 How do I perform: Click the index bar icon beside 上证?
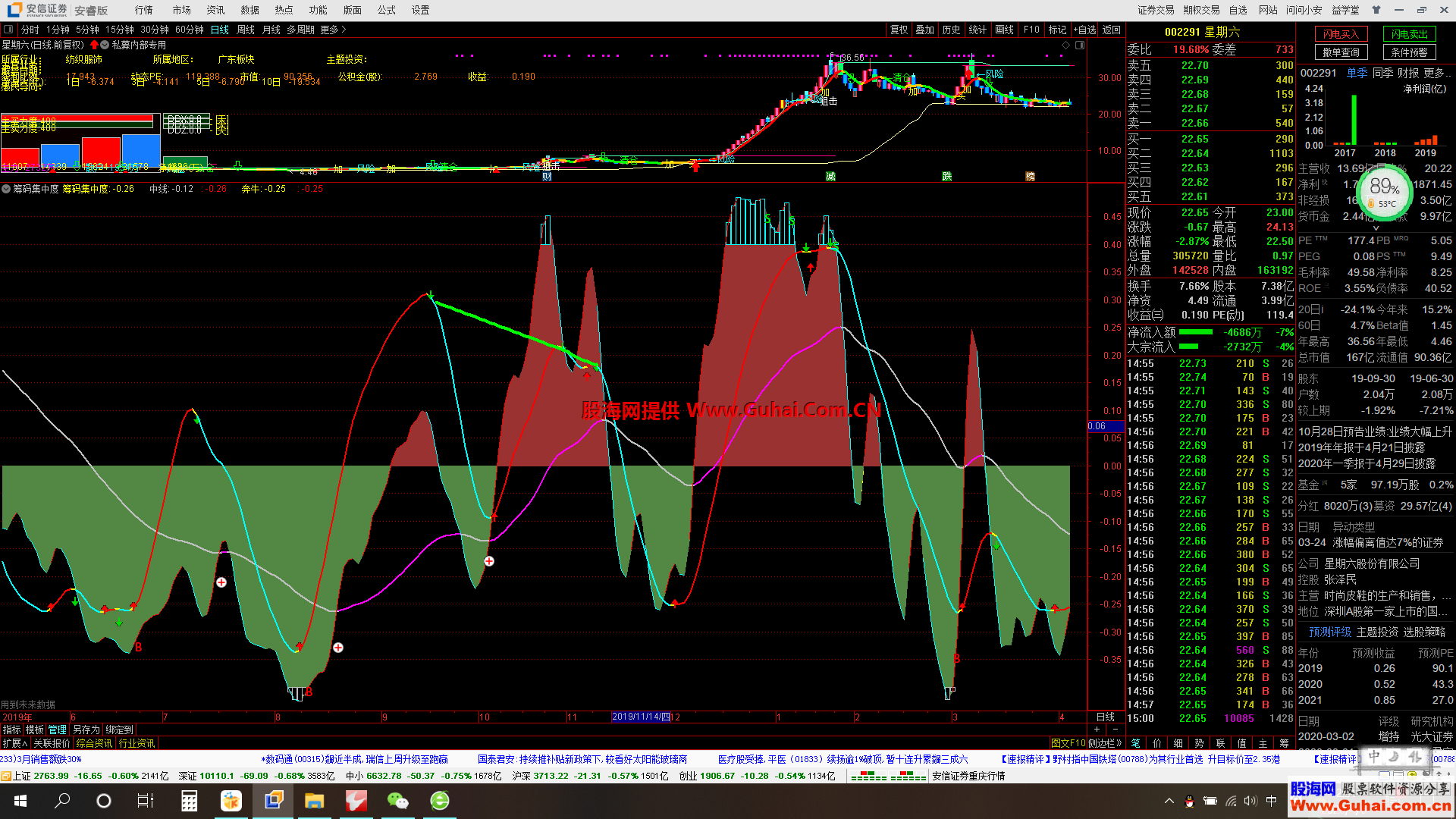6,776
